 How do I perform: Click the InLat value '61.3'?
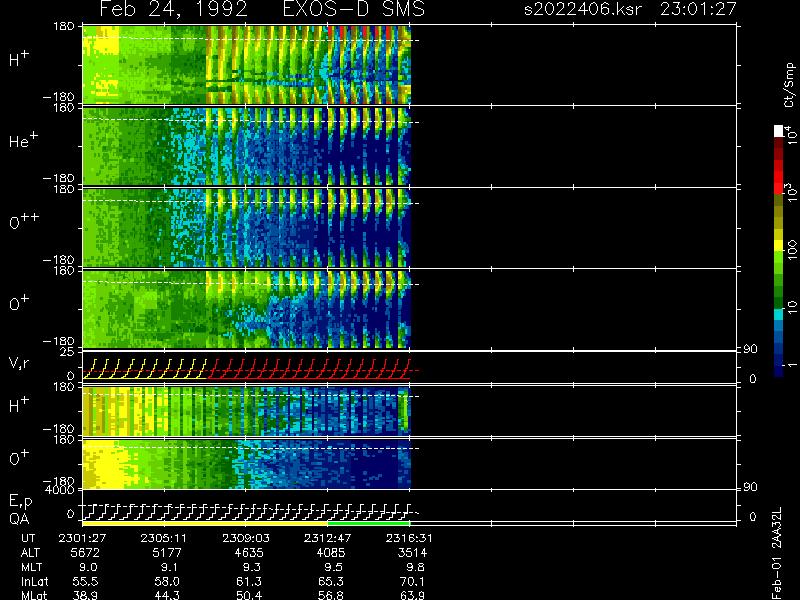[x=248, y=581]
